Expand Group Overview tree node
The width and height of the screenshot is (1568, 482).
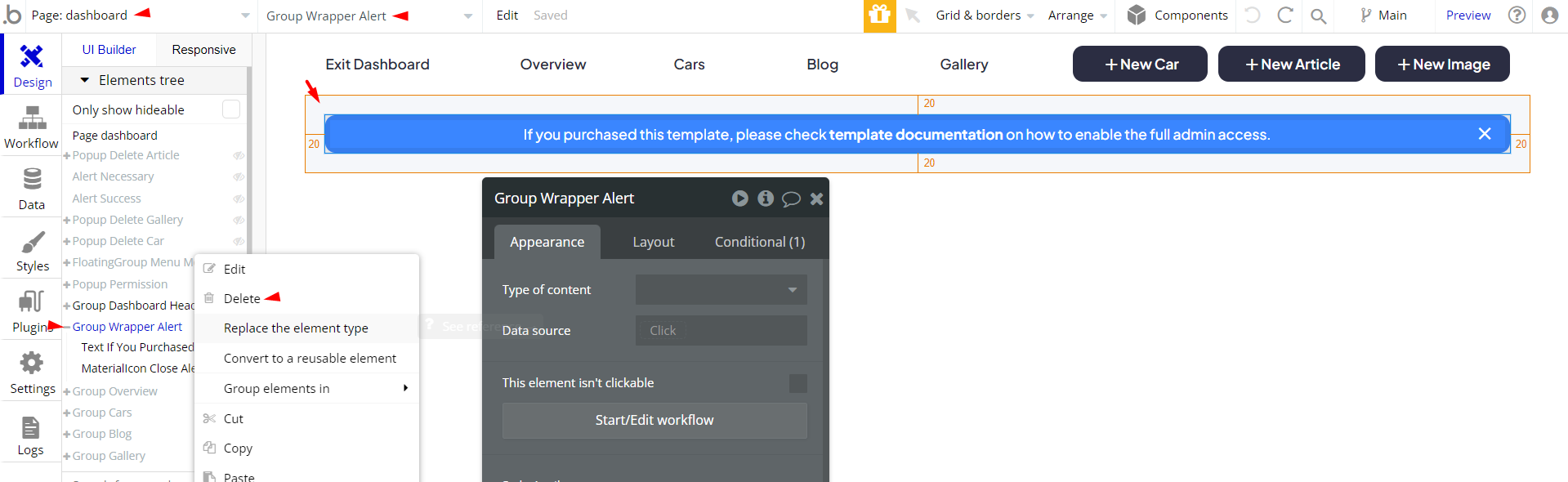(x=67, y=391)
